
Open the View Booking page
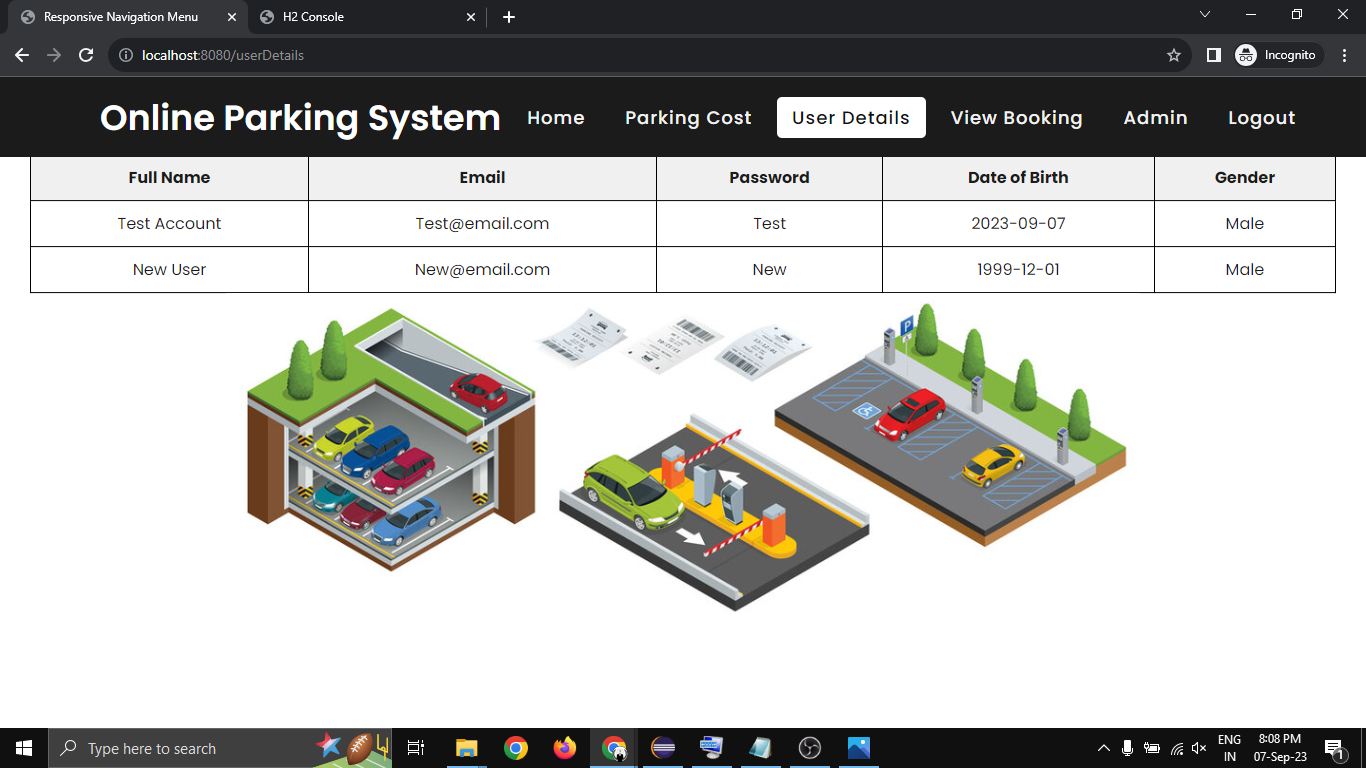coord(1016,118)
